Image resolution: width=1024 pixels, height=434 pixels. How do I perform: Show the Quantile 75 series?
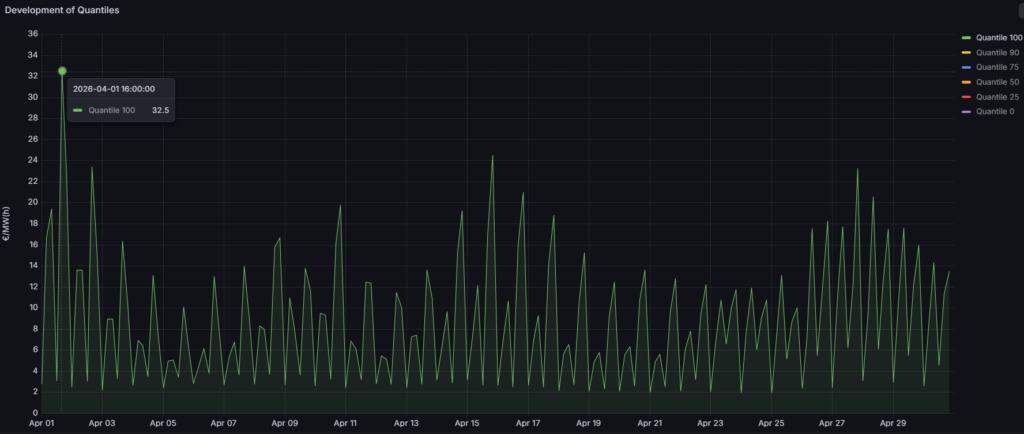[x=997, y=67]
